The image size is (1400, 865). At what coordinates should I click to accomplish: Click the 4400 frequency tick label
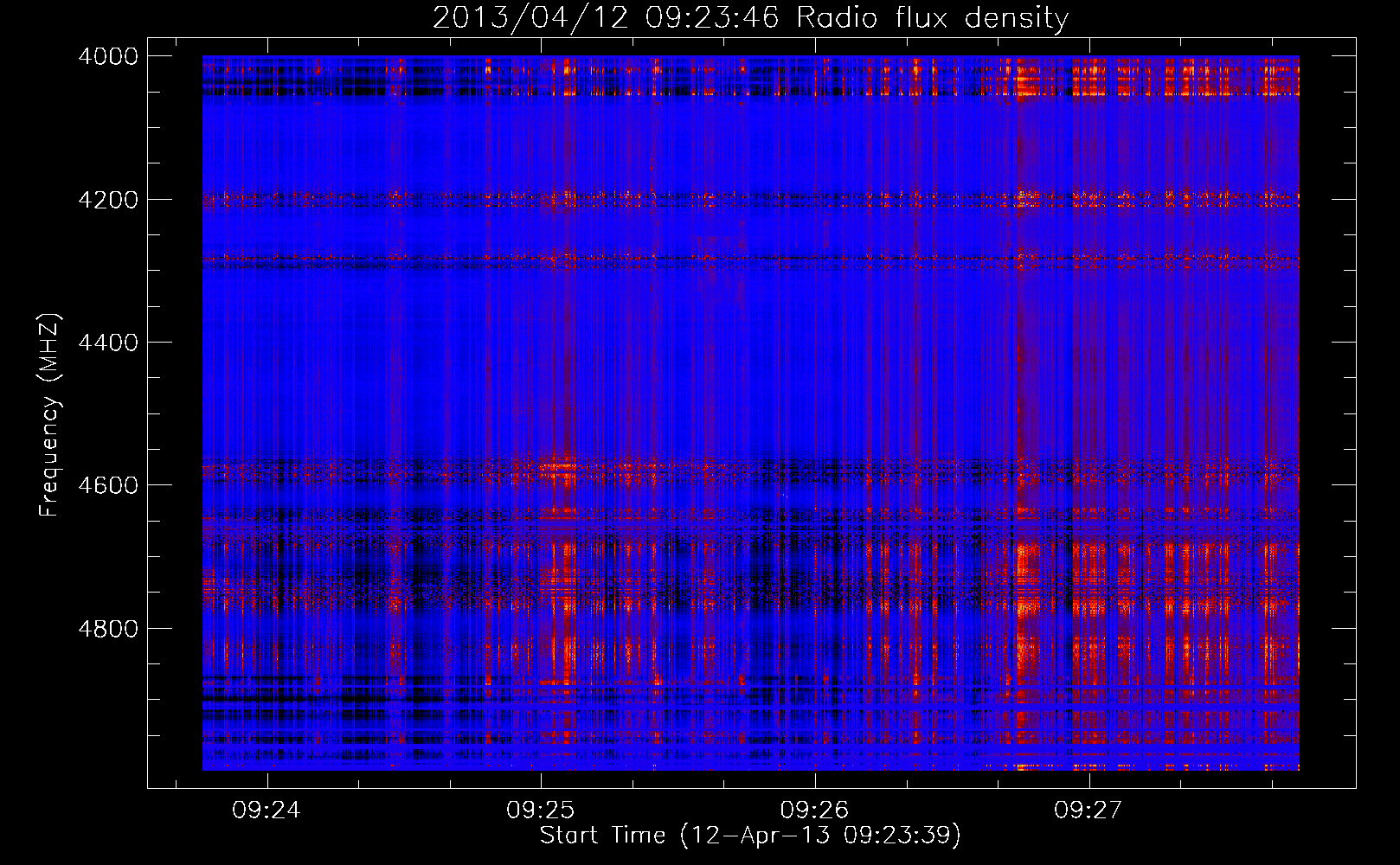pos(108,343)
